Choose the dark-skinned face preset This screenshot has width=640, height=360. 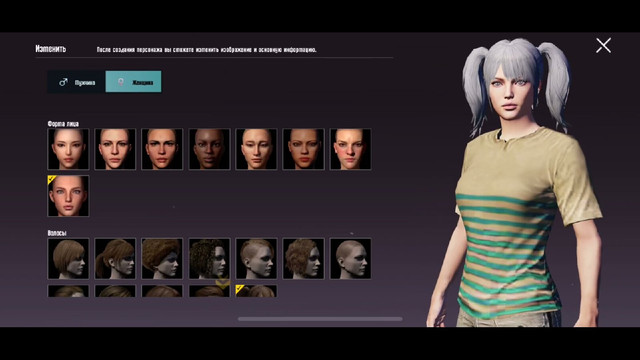(x=209, y=149)
